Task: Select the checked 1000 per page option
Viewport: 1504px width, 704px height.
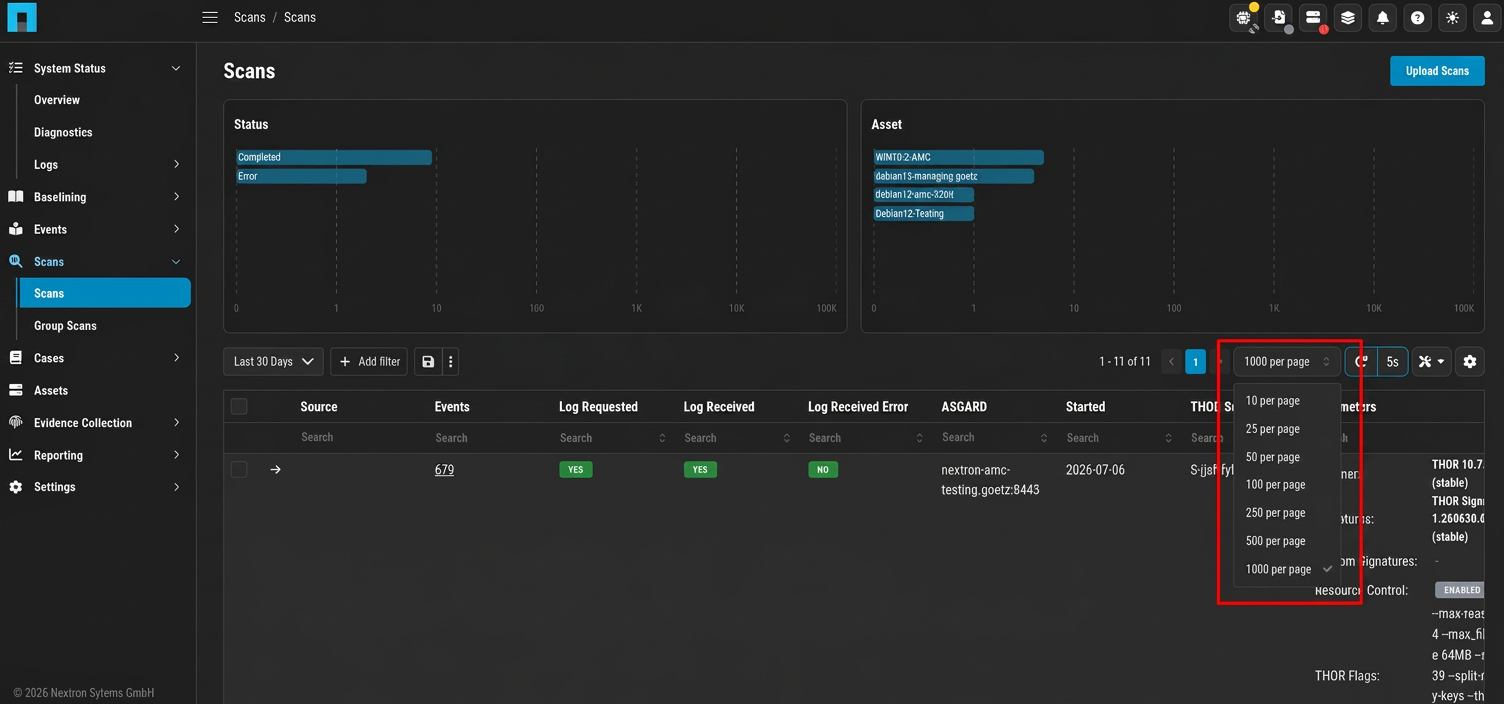Action: 1287,568
